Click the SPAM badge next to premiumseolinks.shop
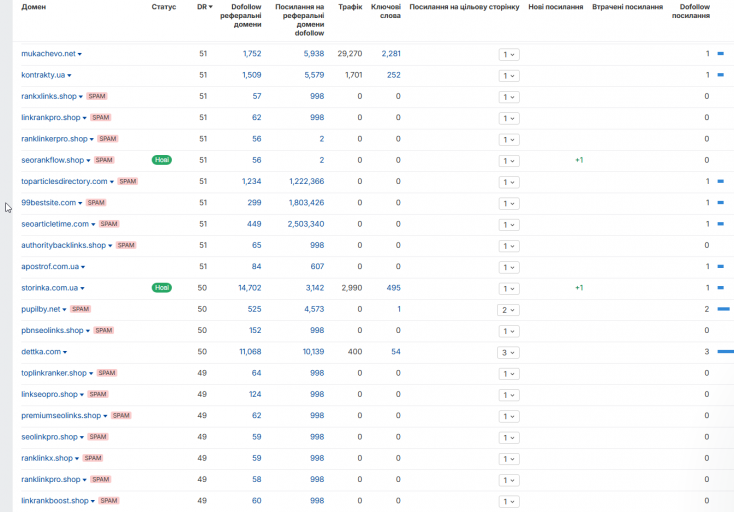 pos(121,416)
